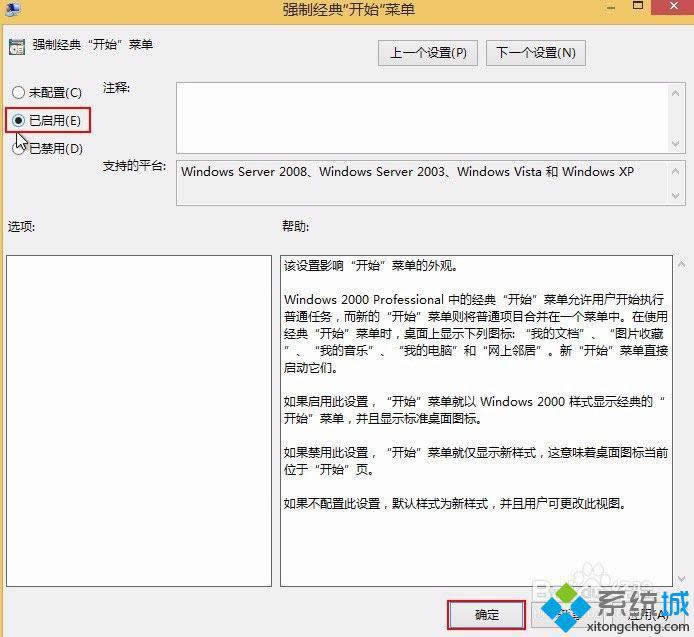
Task: Confirm with the 确定 button
Action: pyautogui.click(x=486, y=614)
